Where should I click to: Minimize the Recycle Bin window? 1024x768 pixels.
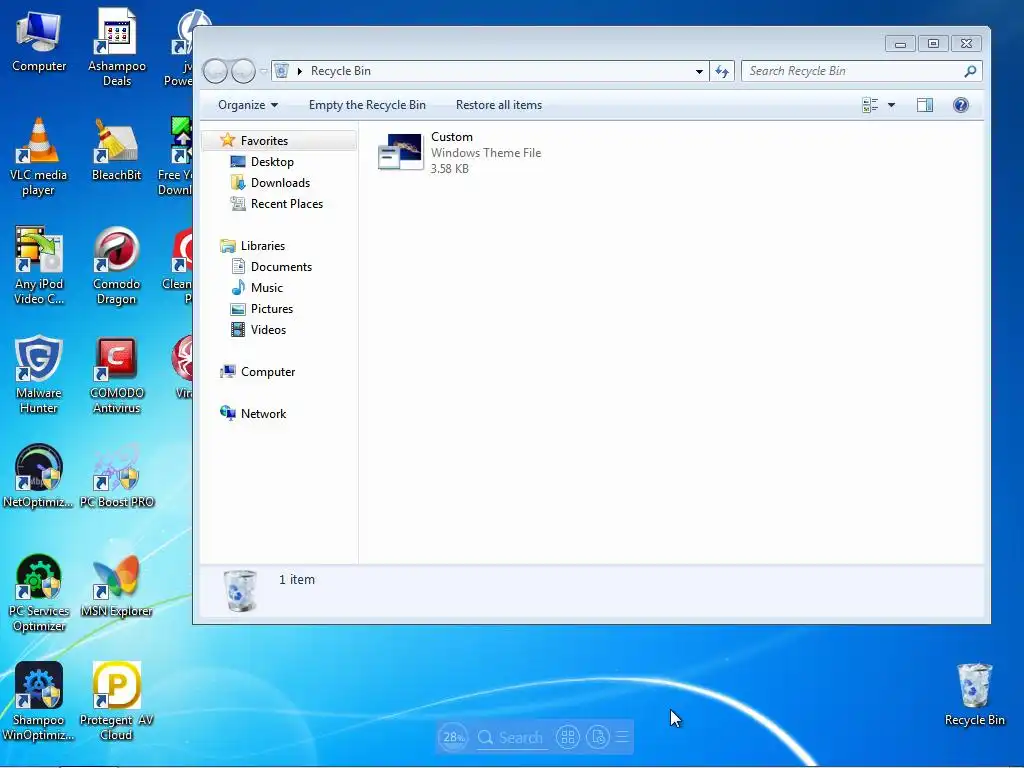pyautogui.click(x=900, y=44)
